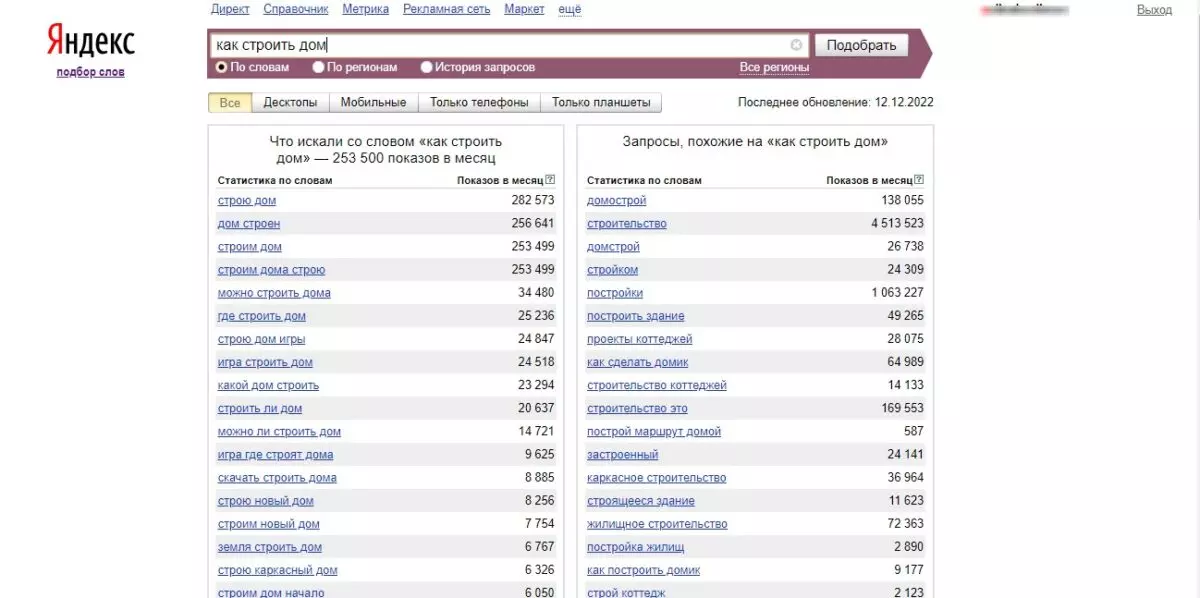Click the "4 513 523" impressions value
Screen dimensions: 1200x598
[x=898, y=223]
